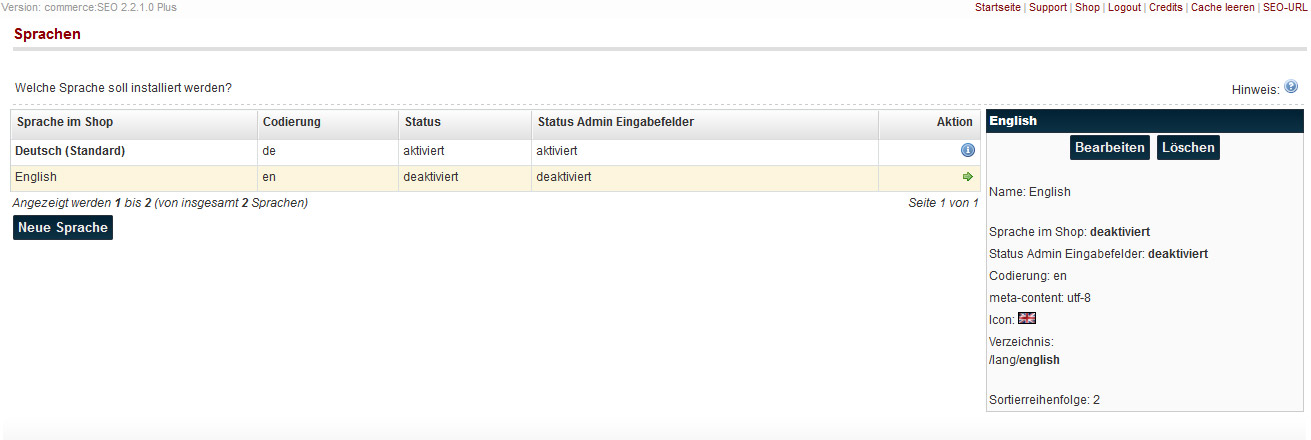Click the Aktion column header
1311x440 pixels.
pyautogui.click(x=954, y=122)
